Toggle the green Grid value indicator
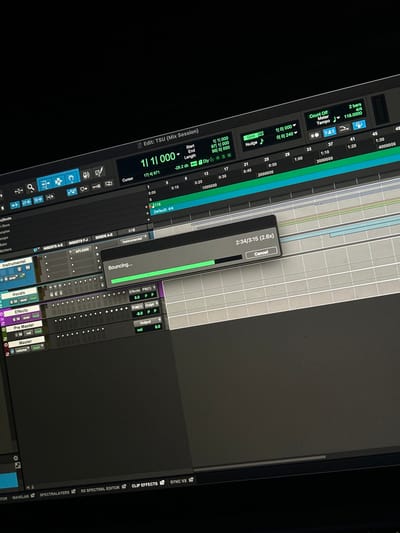Image resolution: width=400 pixels, height=533 pixels. coord(254,136)
